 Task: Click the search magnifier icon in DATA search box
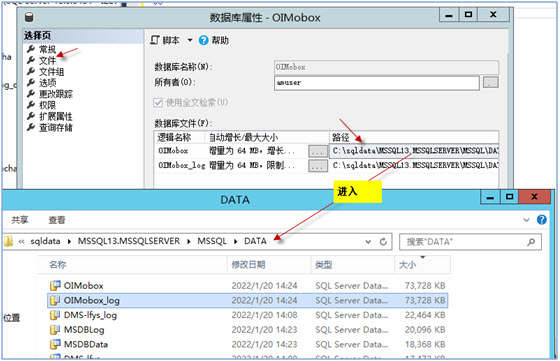531,242
